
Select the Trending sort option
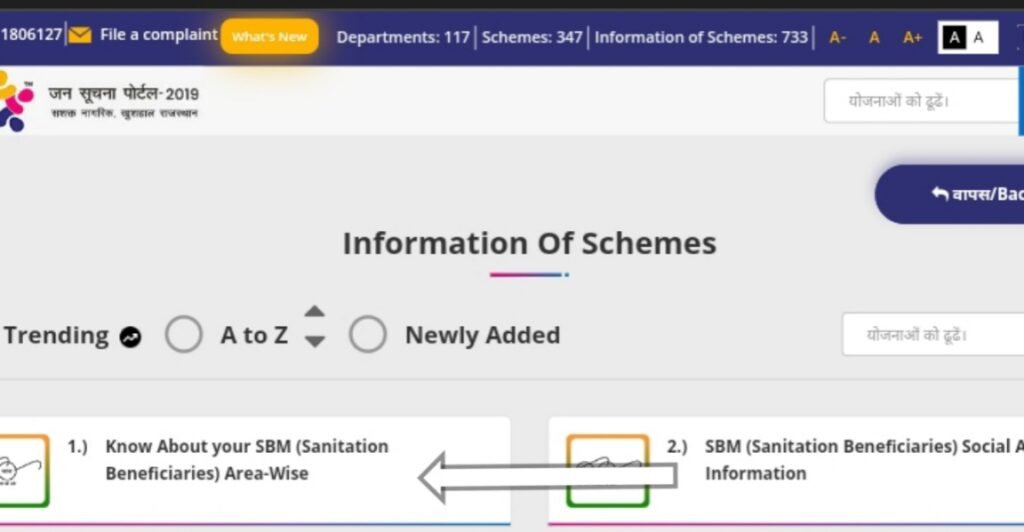[56, 336]
